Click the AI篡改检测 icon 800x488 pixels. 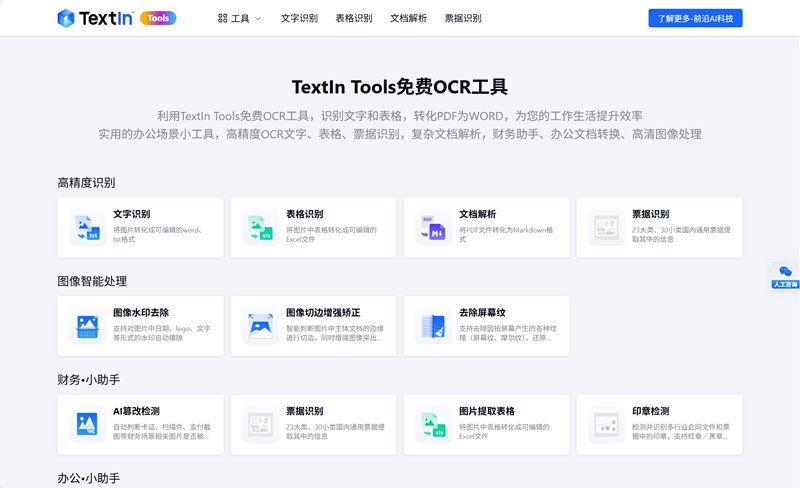pyautogui.click(x=87, y=425)
